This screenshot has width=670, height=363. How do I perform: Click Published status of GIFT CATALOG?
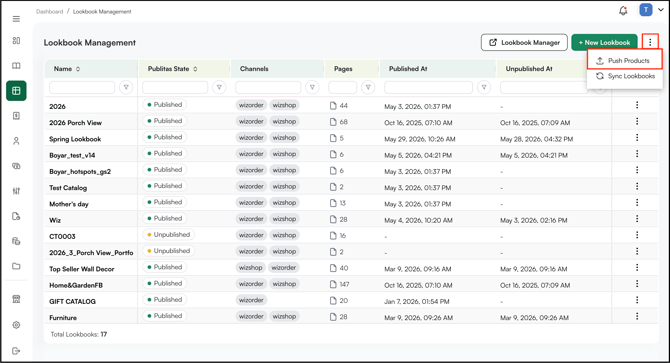pyautogui.click(x=165, y=299)
